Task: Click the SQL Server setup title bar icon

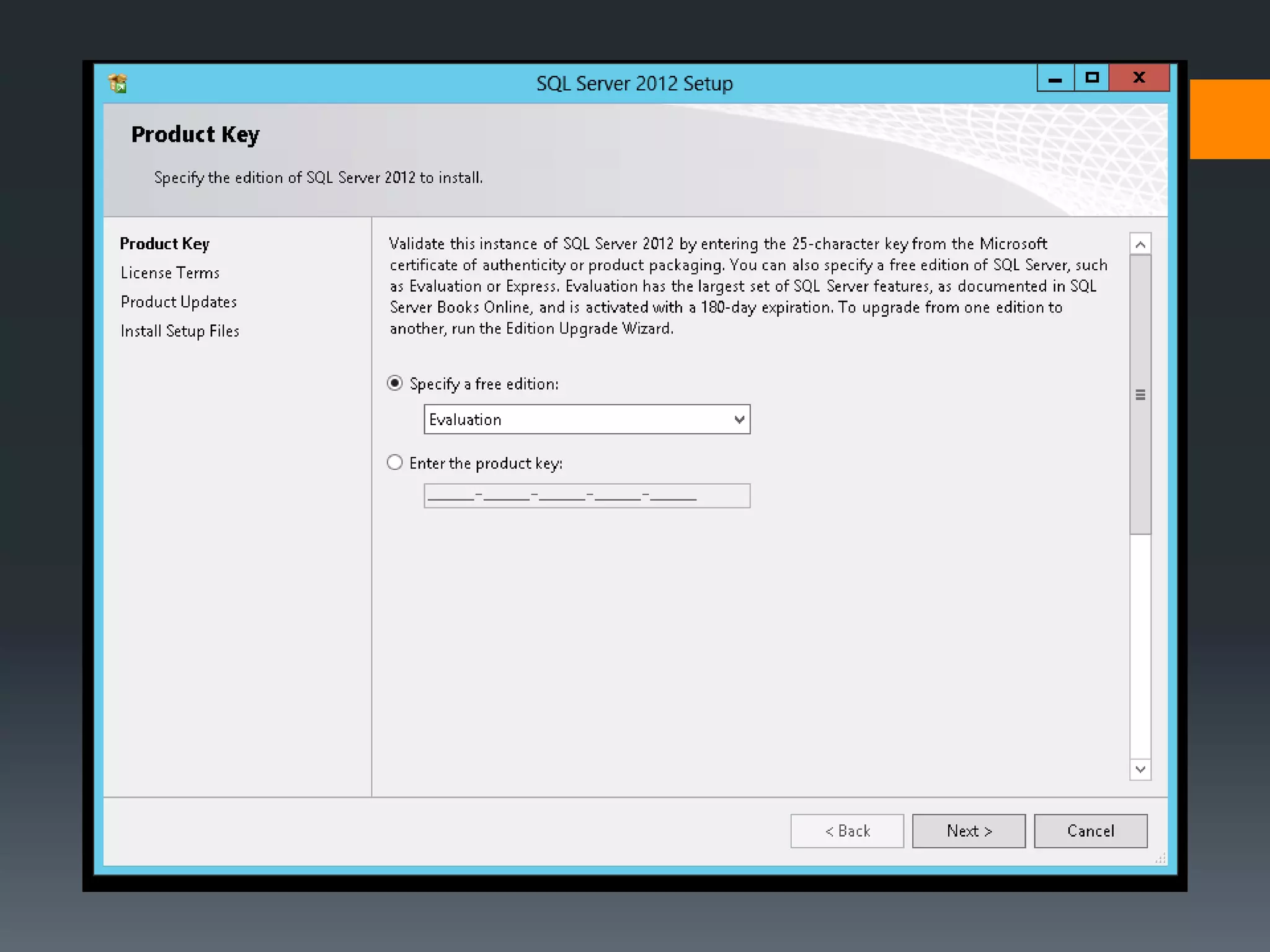Action: point(117,83)
